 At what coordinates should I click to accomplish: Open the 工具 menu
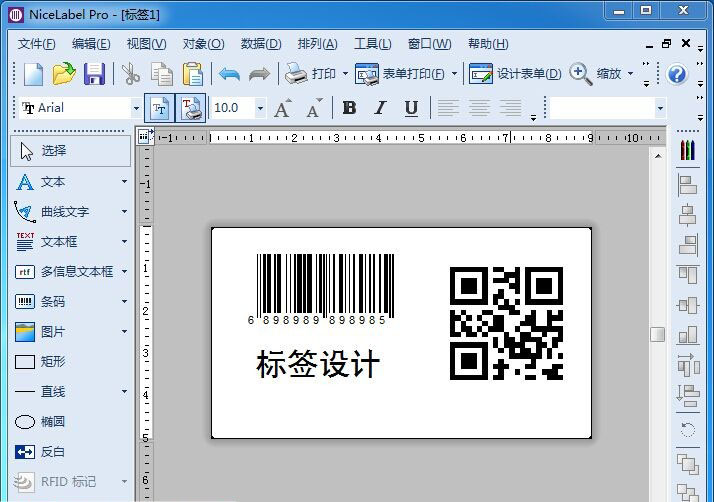pyautogui.click(x=372, y=44)
